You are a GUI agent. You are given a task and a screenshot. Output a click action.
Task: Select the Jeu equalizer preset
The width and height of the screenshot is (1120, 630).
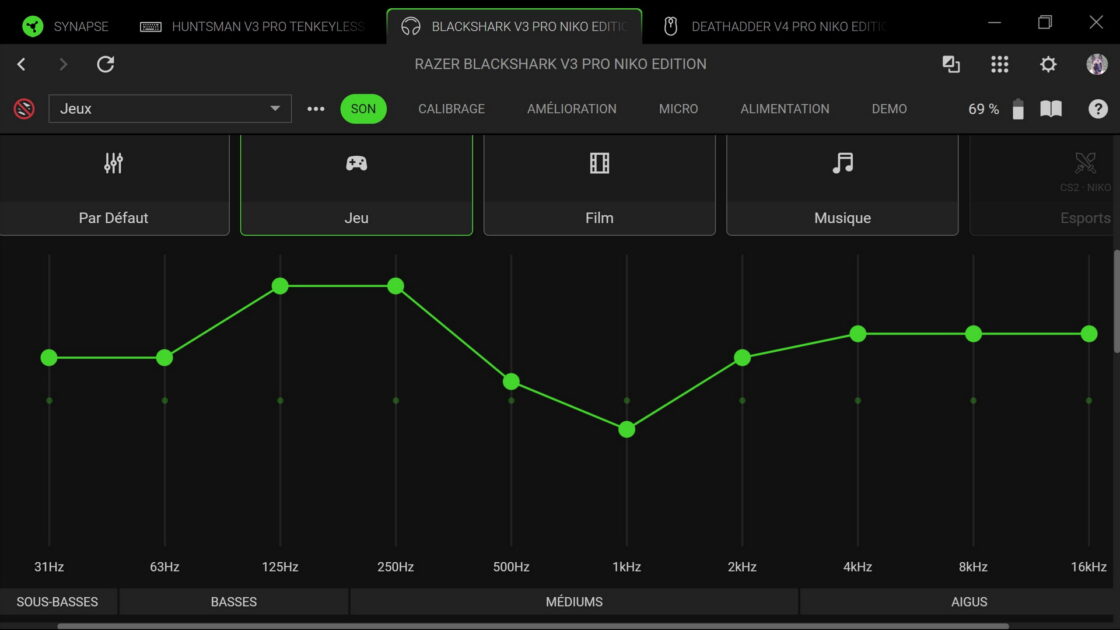pyautogui.click(x=356, y=185)
